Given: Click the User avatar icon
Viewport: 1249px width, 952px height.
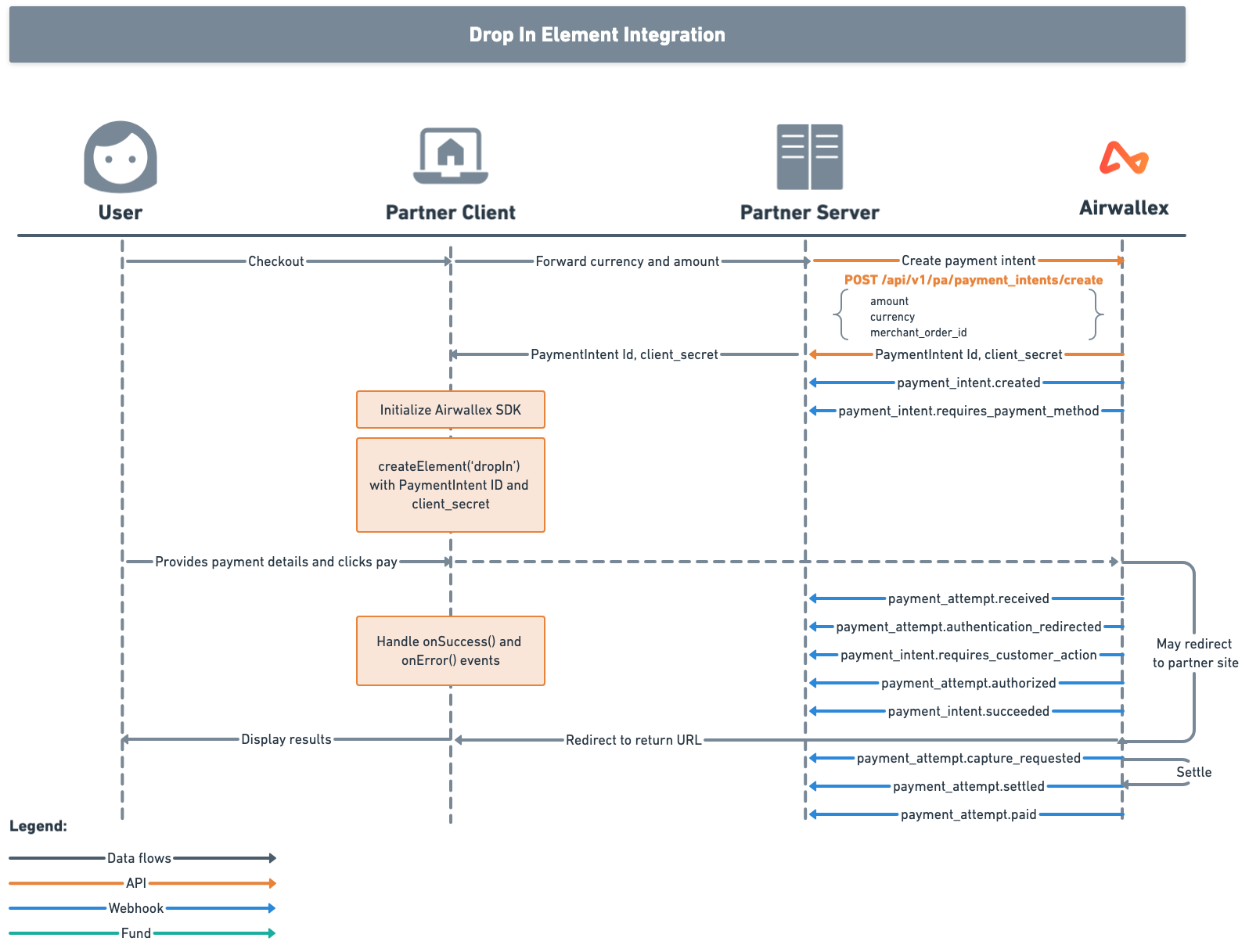Looking at the screenshot, I should (121, 156).
